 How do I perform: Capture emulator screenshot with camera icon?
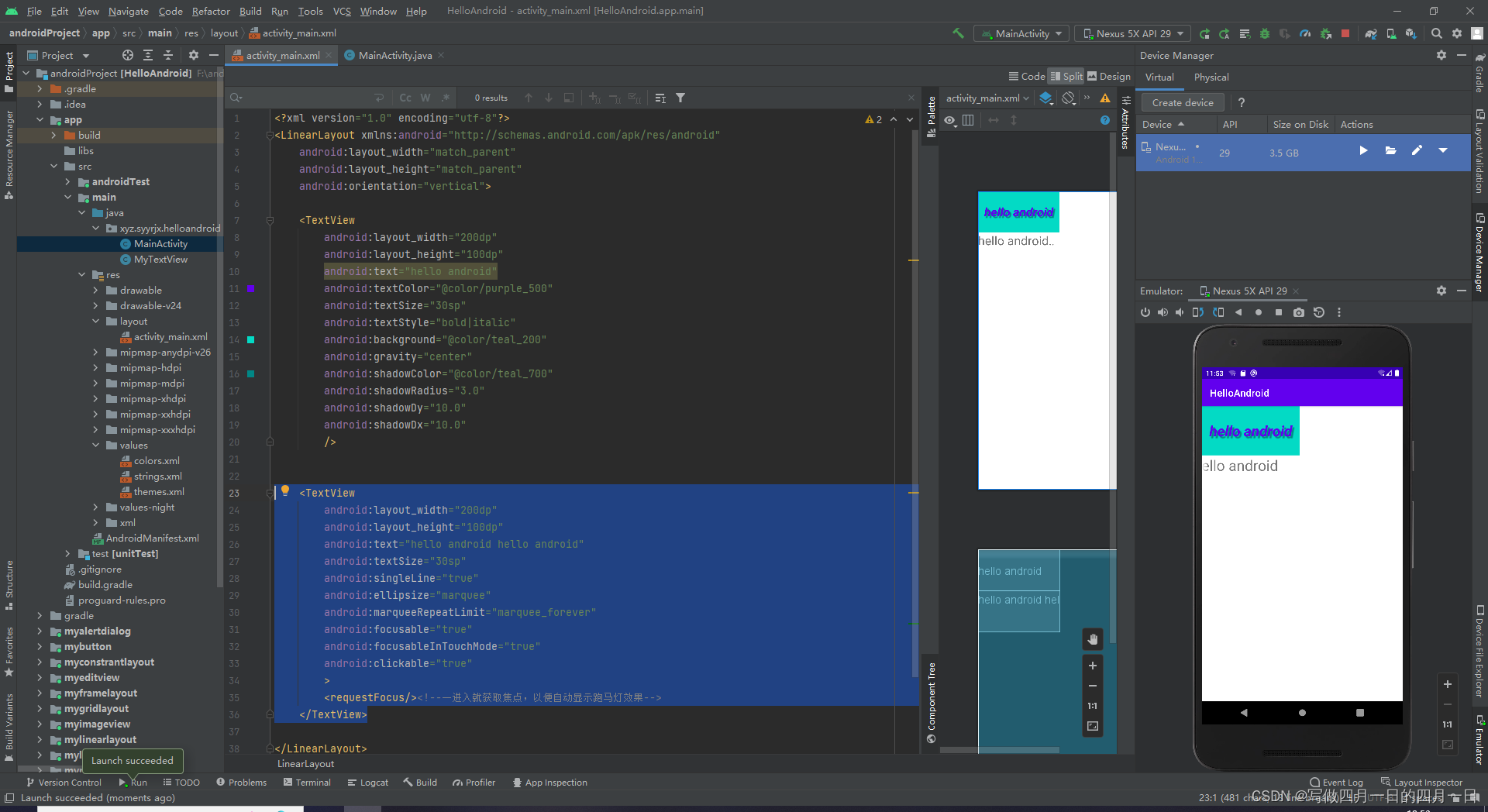pos(1299,312)
